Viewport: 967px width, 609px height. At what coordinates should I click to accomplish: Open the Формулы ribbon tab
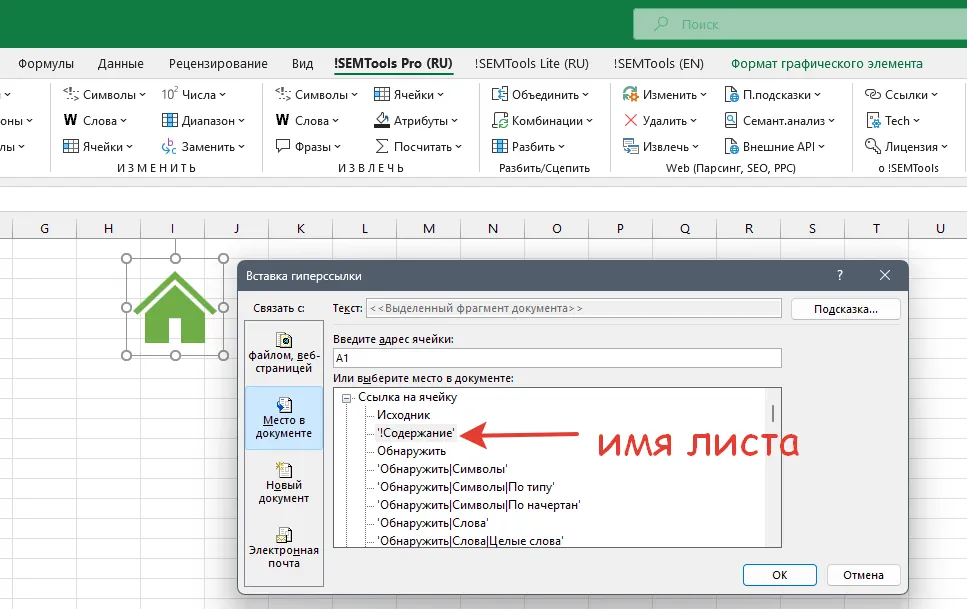46,64
